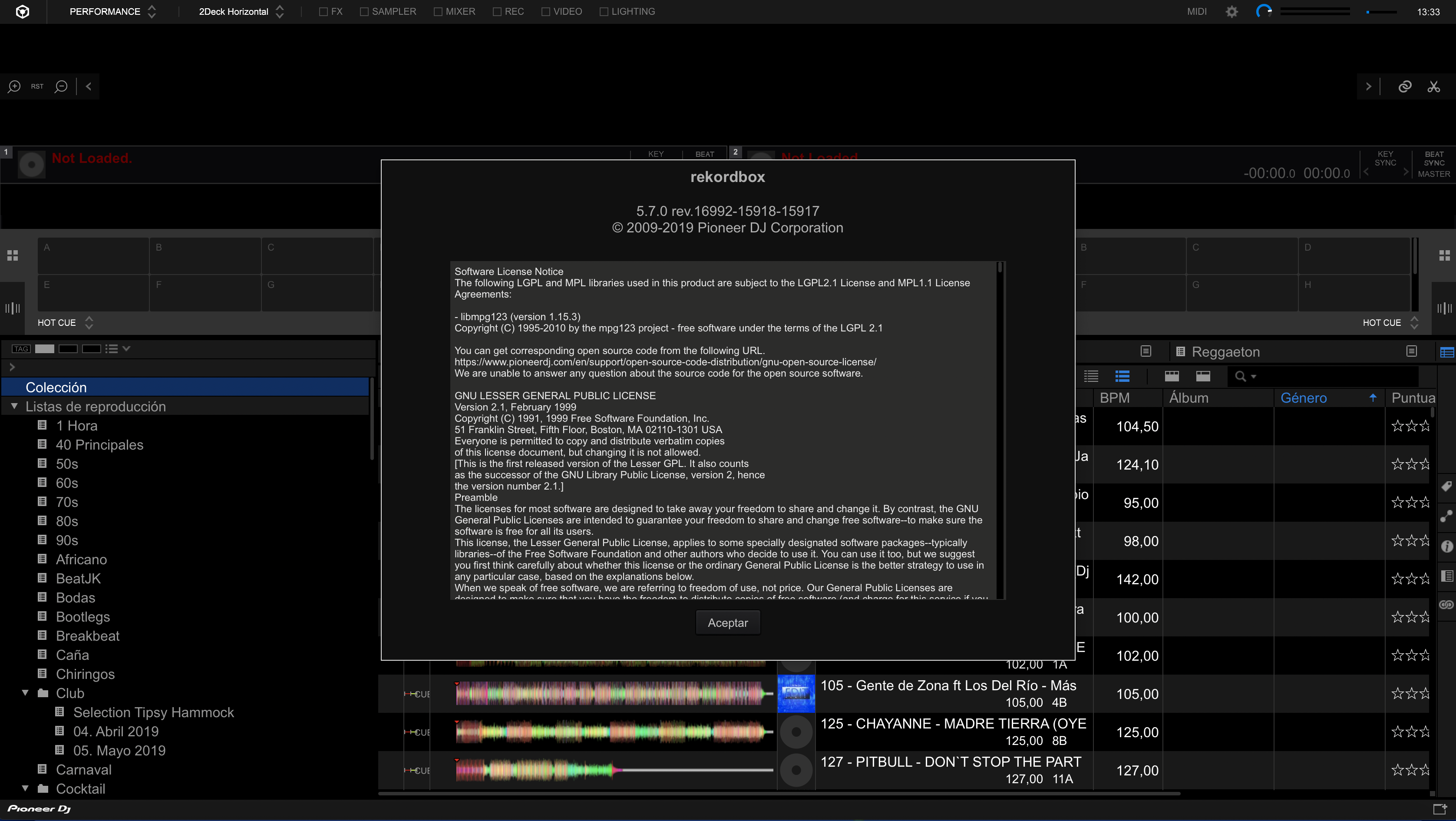This screenshot has height=821, width=1456.
Task: Click the scissors icon
Action: tap(1433, 86)
